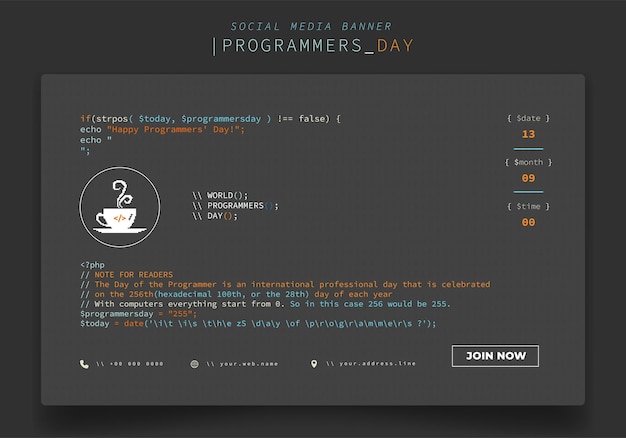Click the $today = date( line

tap(258, 323)
